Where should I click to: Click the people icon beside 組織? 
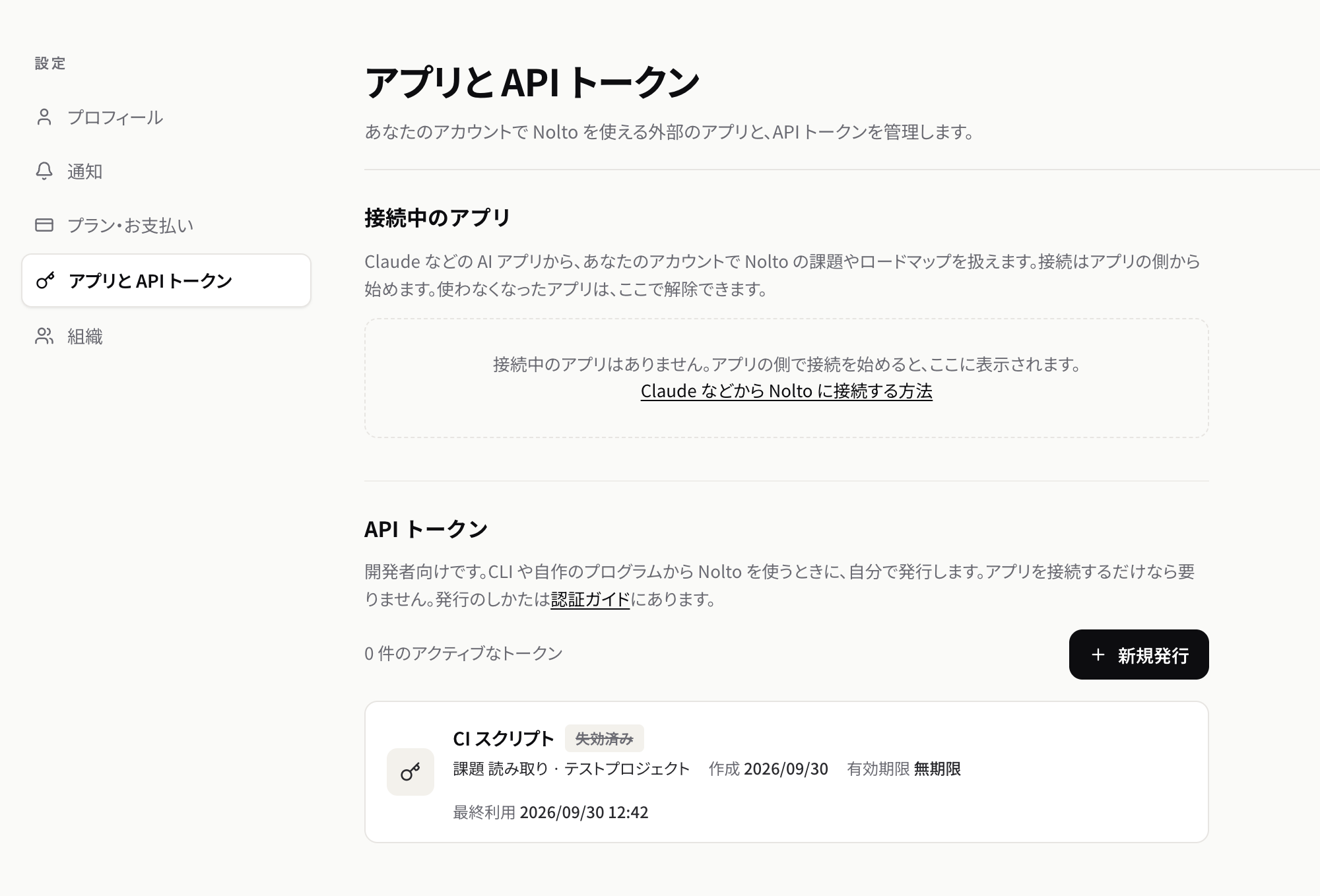(44, 336)
